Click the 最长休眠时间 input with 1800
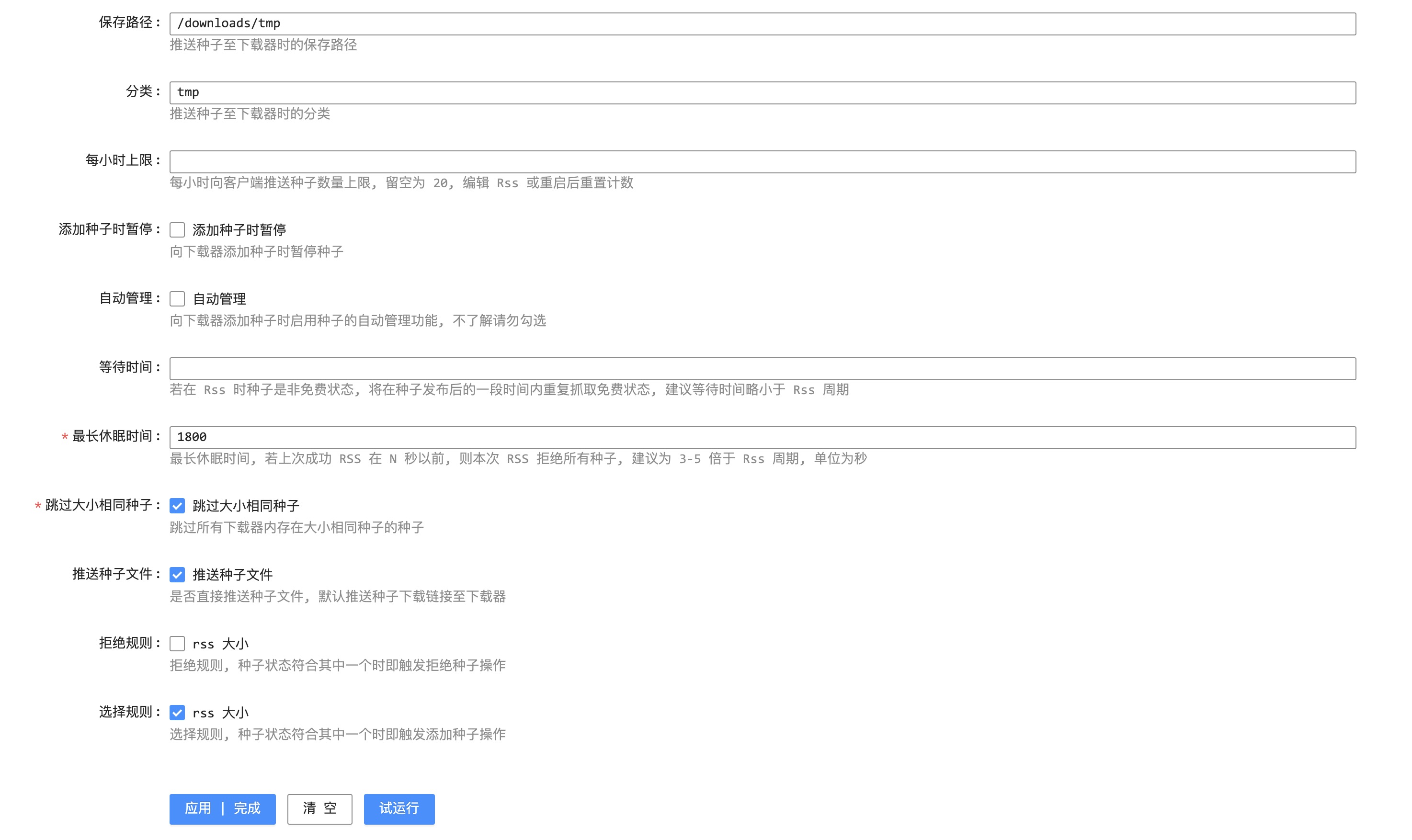 (762, 437)
